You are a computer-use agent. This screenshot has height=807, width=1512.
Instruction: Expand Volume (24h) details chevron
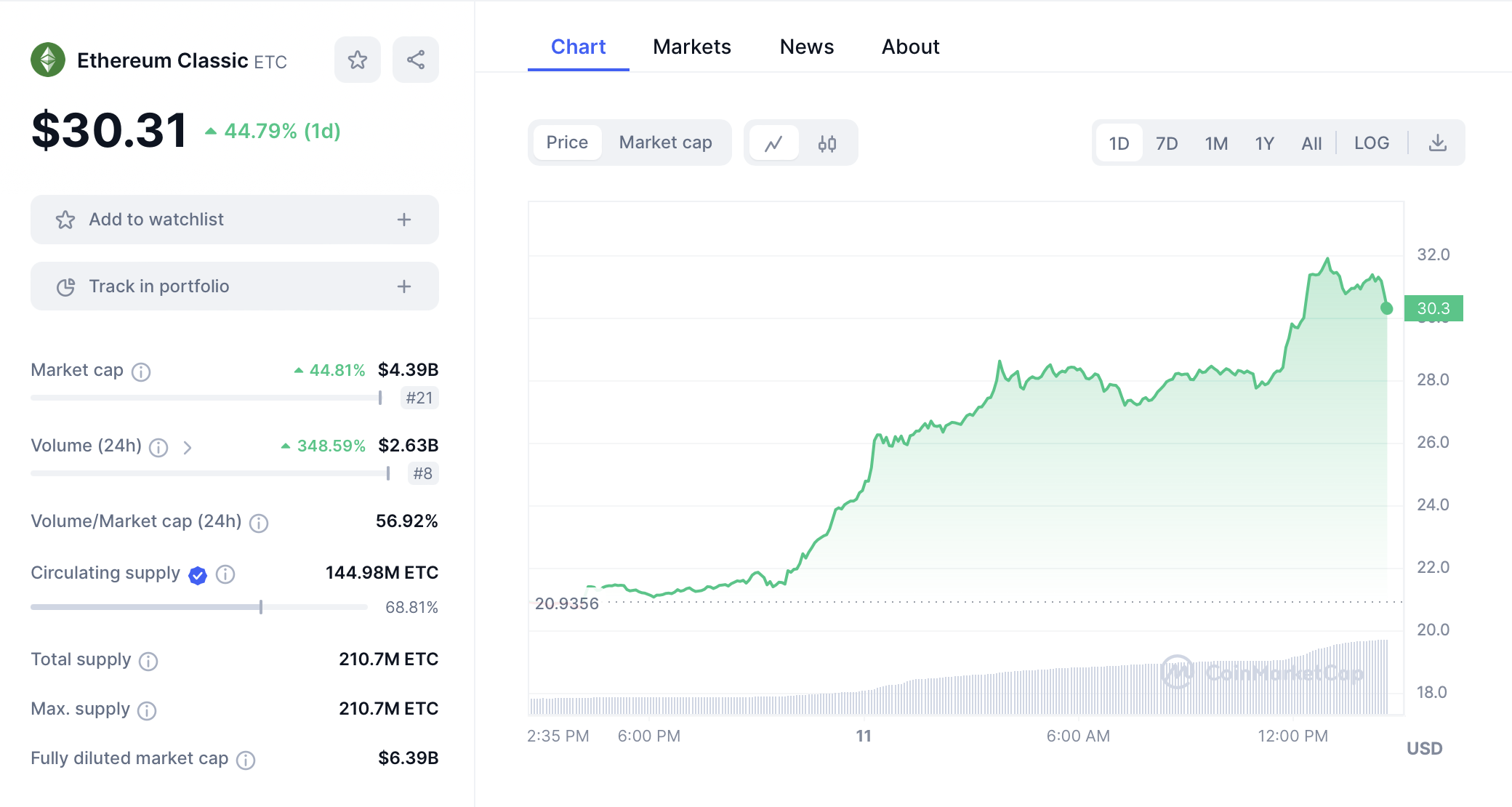tap(188, 447)
